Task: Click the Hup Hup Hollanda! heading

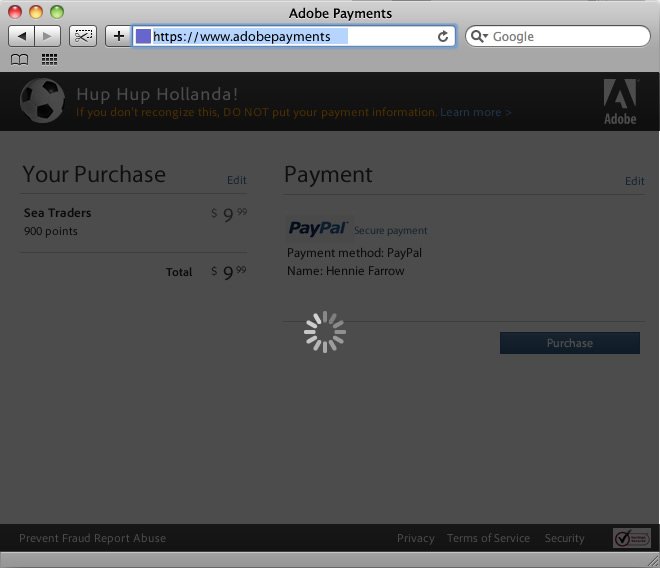Action: (x=157, y=94)
